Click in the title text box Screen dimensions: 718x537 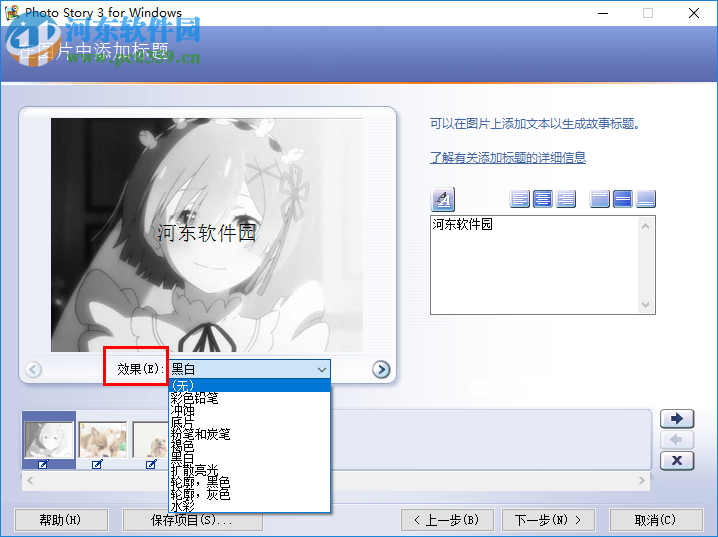(x=534, y=265)
